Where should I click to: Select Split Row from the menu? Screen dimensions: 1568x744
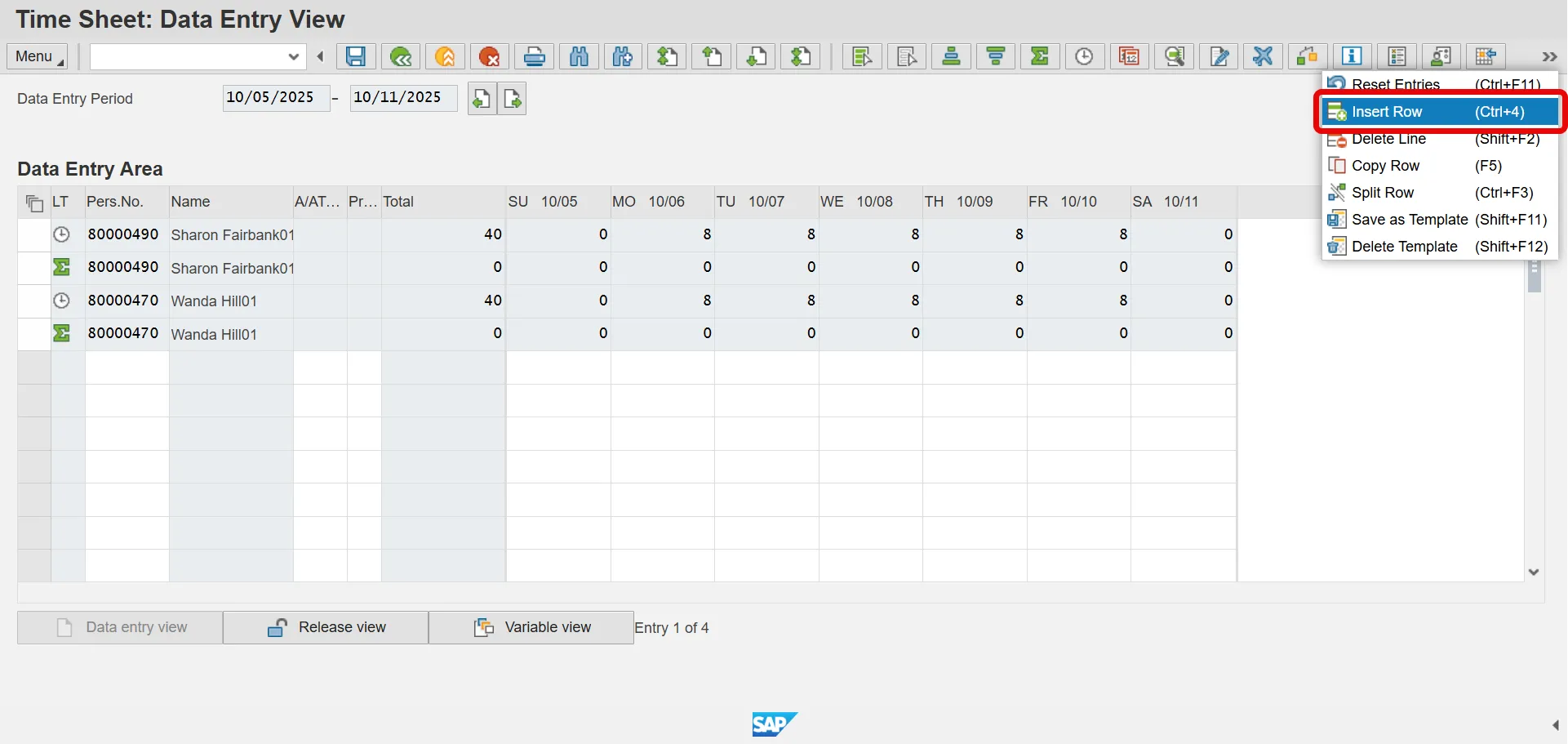1440,193
